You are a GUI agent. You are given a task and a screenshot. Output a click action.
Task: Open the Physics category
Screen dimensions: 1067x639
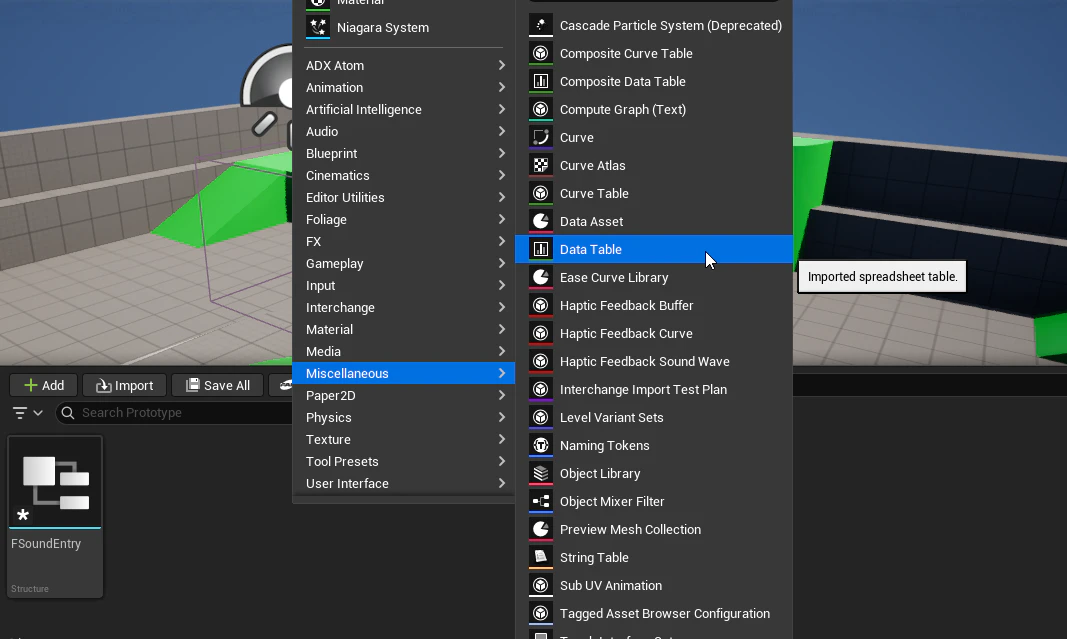tap(404, 417)
